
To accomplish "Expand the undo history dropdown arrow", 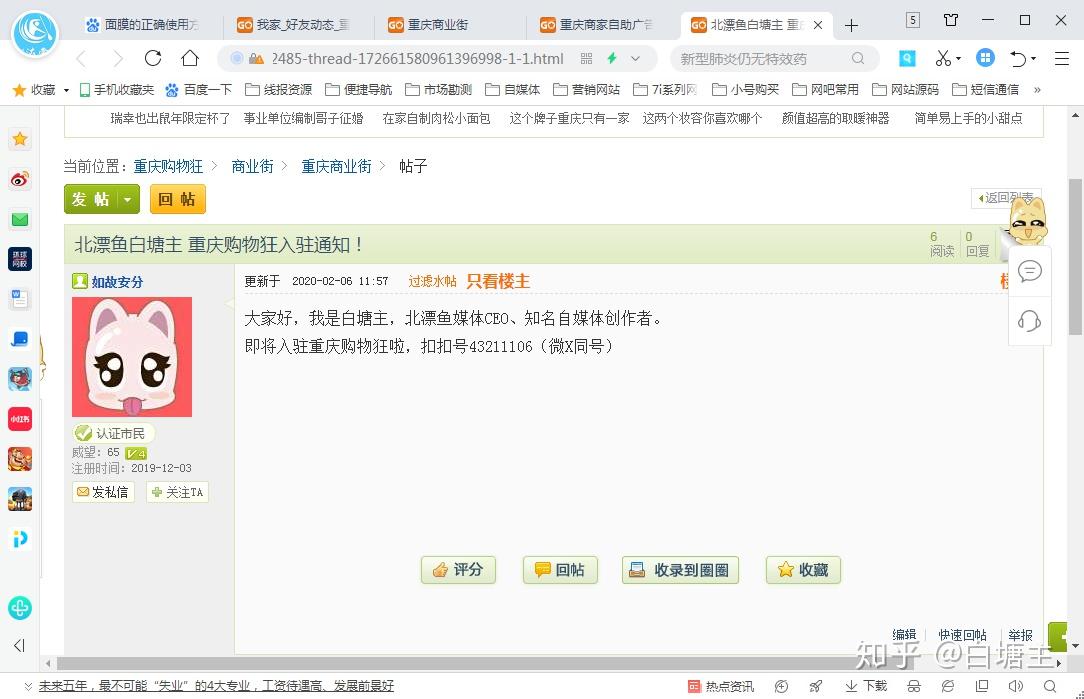I will pos(1034,59).
